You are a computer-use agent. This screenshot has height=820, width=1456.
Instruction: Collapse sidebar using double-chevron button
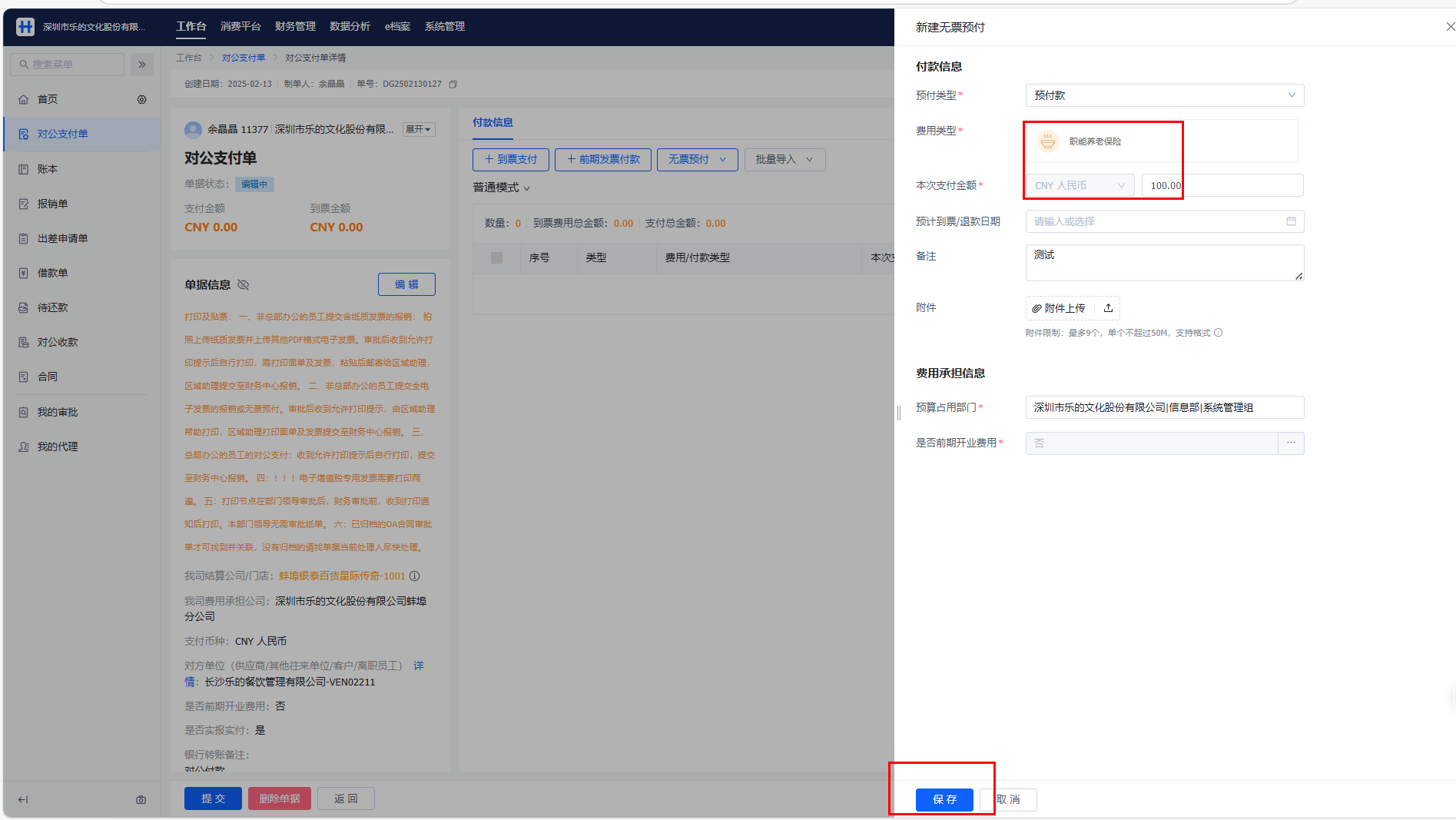pyautogui.click(x=142, y=65)
